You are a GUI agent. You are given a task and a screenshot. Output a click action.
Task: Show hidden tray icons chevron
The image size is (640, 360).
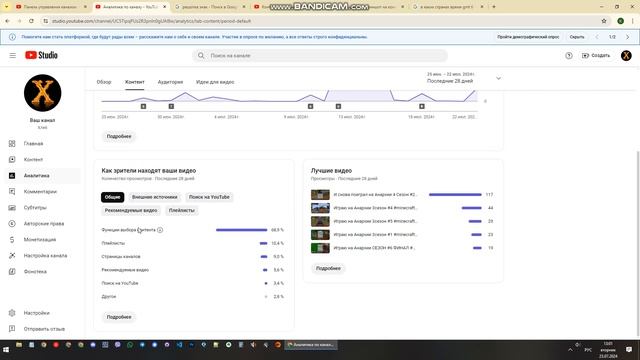click(x=570, y=350)
